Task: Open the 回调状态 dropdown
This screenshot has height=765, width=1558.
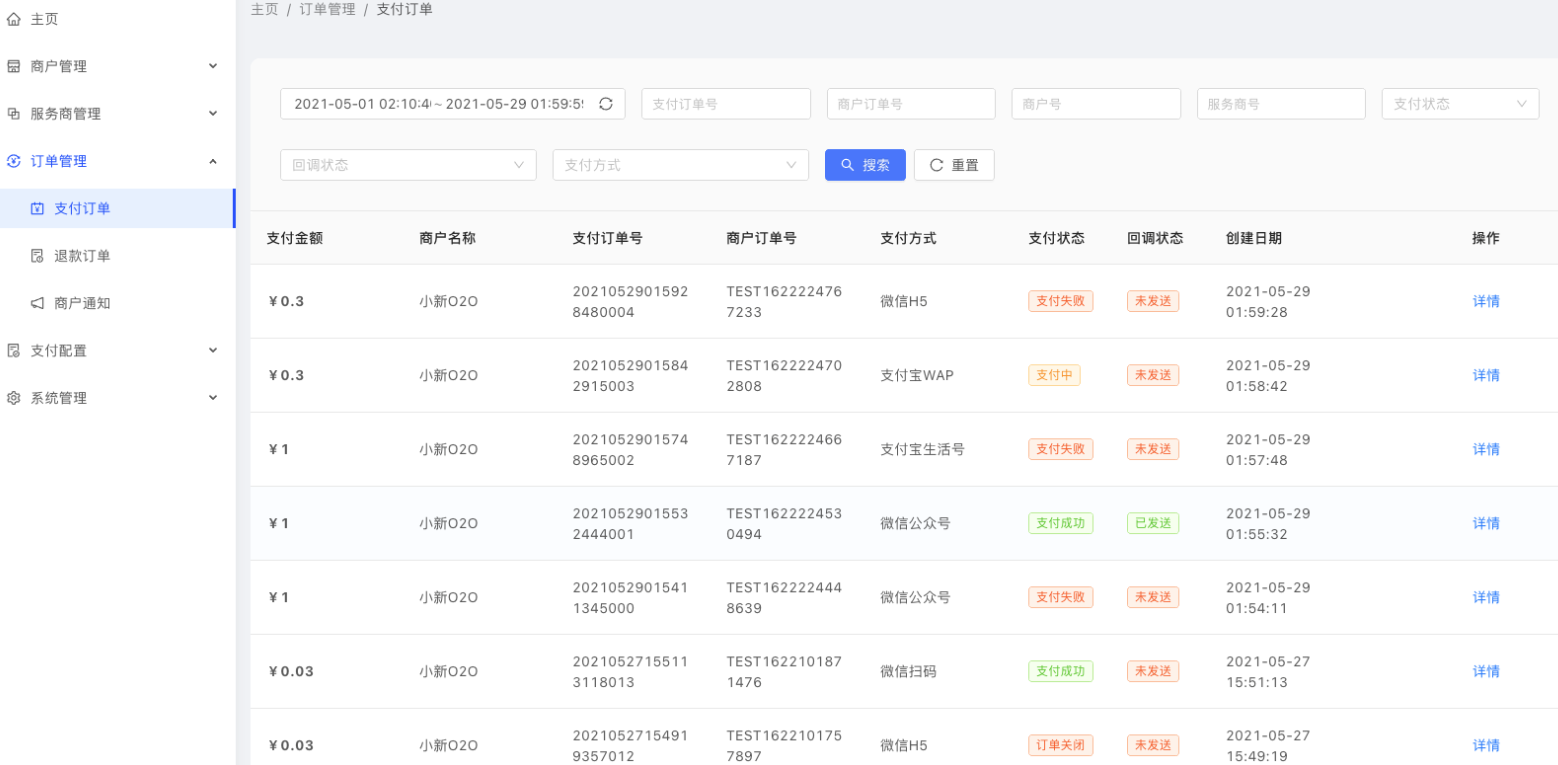Action: 408,165
